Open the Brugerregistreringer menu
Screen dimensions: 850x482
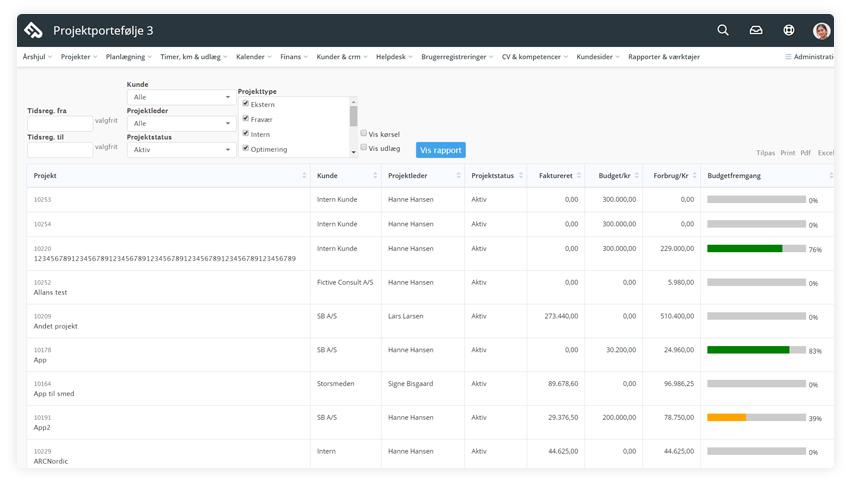tap(457, 56)
